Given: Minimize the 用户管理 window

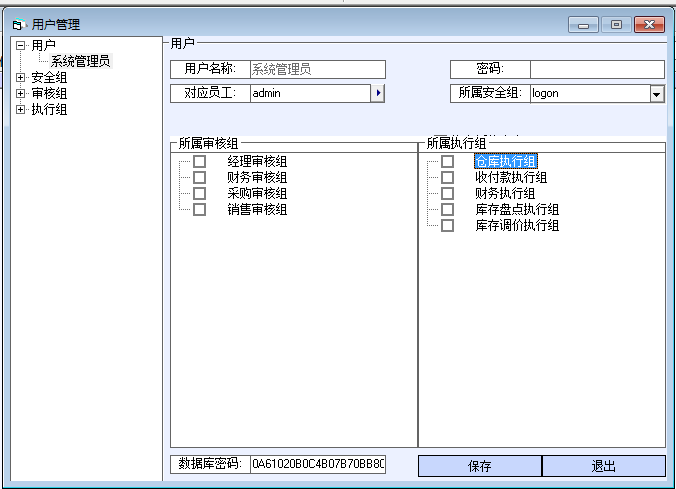Looking at the screenshot, I should coord(583,25).
